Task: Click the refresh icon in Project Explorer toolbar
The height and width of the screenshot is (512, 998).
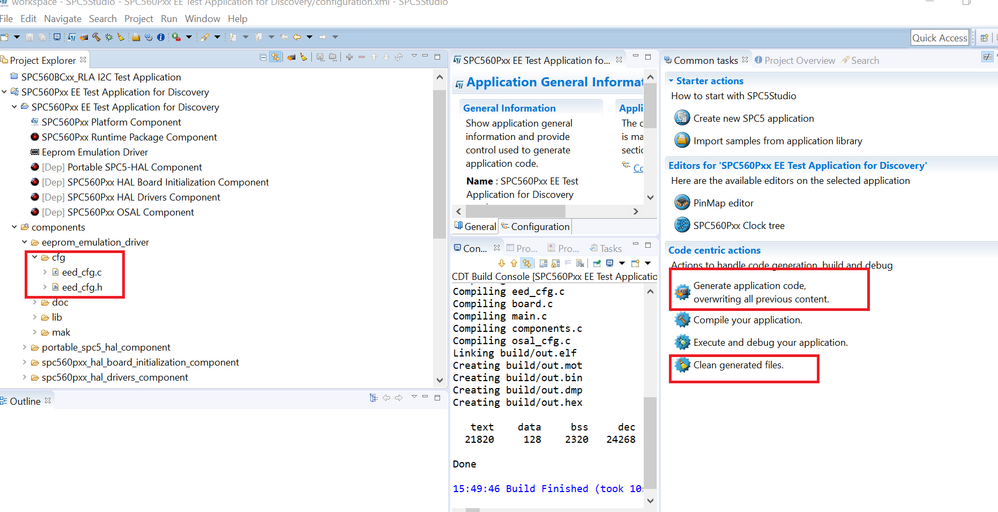Action: (x=399, y=57)
